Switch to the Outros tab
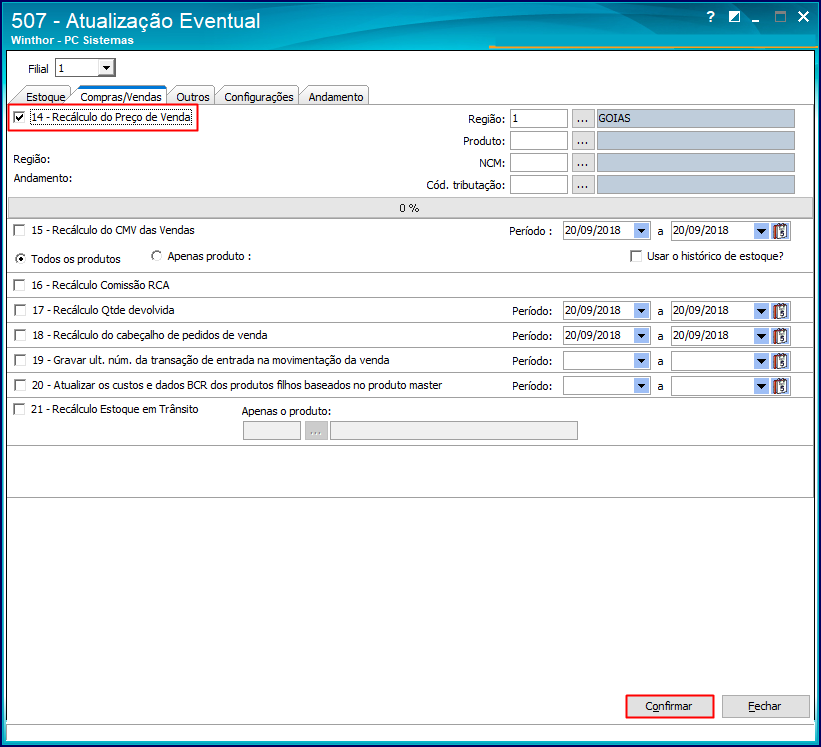Image resolution: width=821 pixels, height=747 pixels. (x=193, y=97)
